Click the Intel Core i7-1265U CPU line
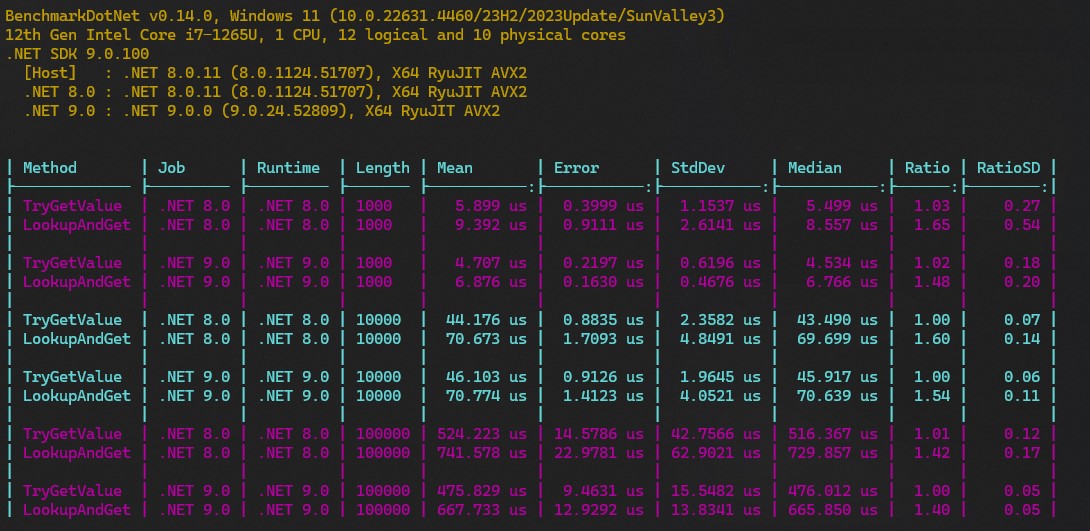Image resolution: width=1090 pixels, height=531 pixels. [x=315, y=35]
